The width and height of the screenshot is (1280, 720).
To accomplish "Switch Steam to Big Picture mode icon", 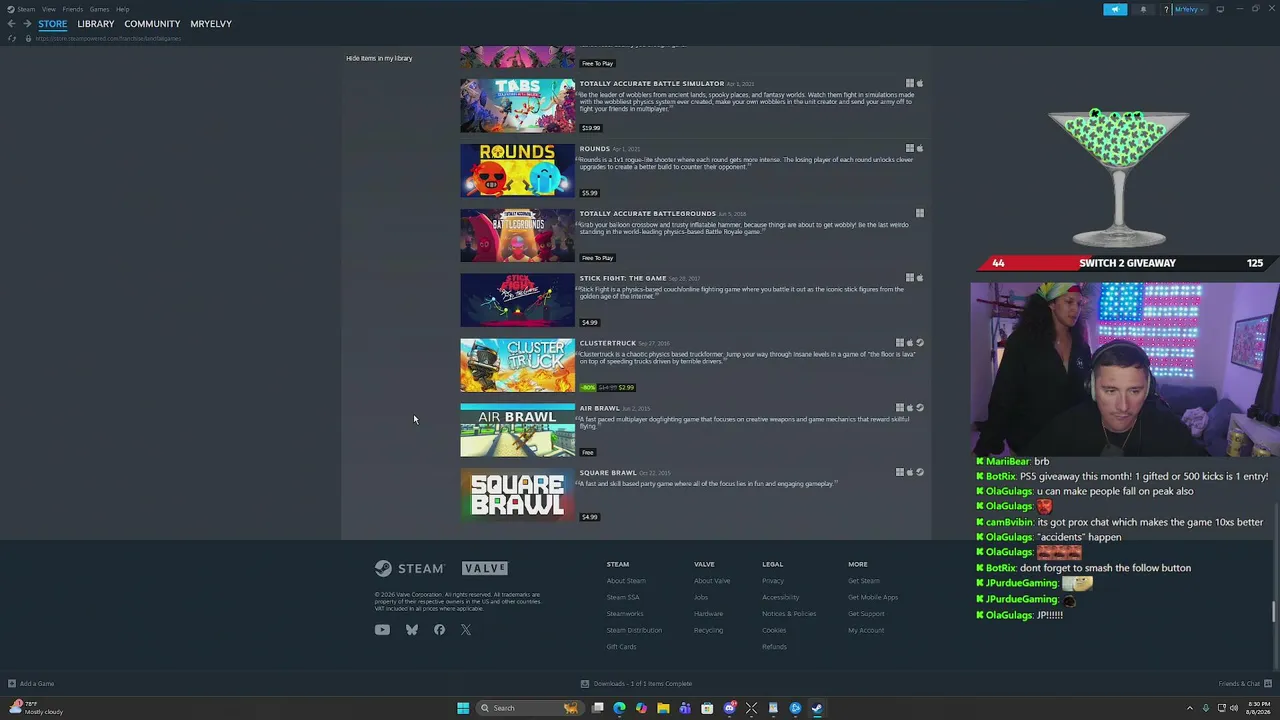I will pyautogui.click(x=1220, y=9).
